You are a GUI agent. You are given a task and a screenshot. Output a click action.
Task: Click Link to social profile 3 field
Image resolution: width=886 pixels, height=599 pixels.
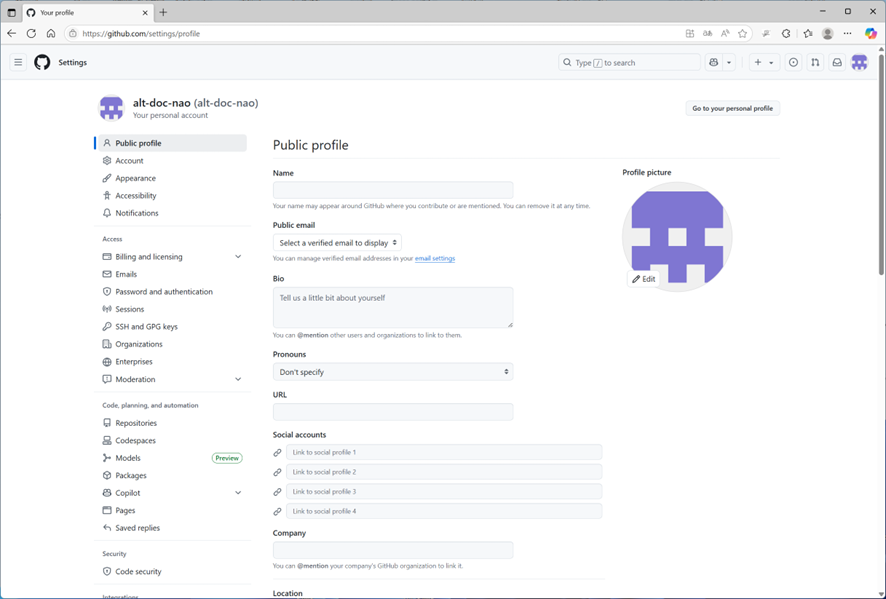pyautogui.click(x=444, y=492)
